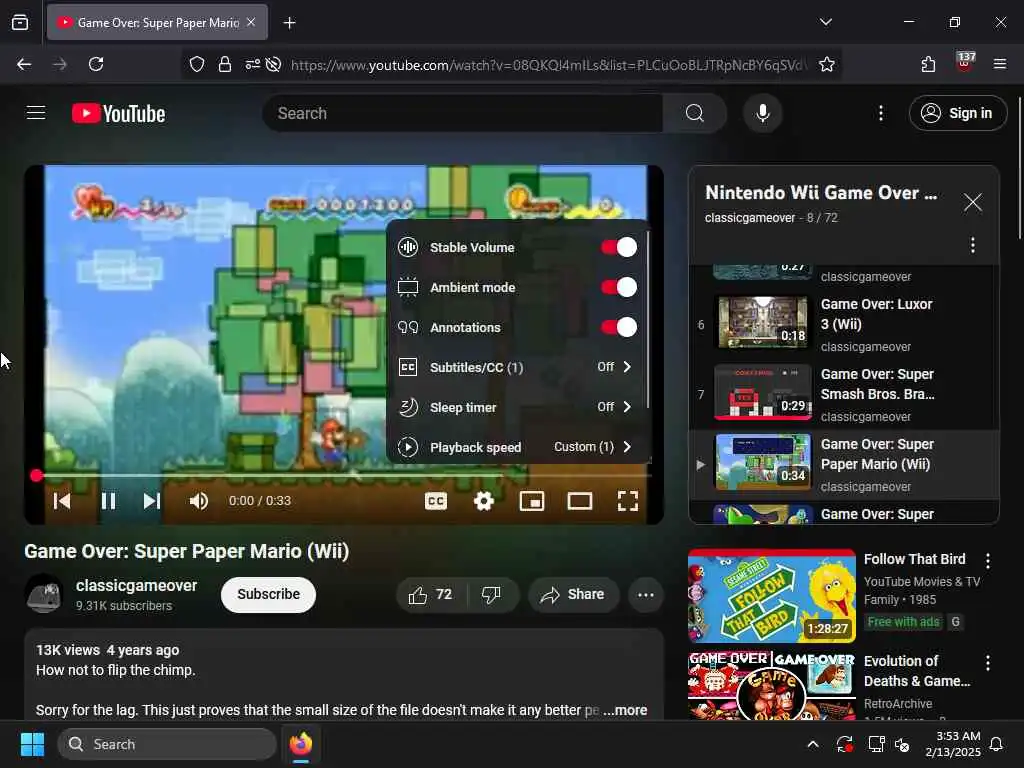Toggle Stable Volume switch off
The height and width of the screenshot is (768, 1024).
(x=618, y=247)
